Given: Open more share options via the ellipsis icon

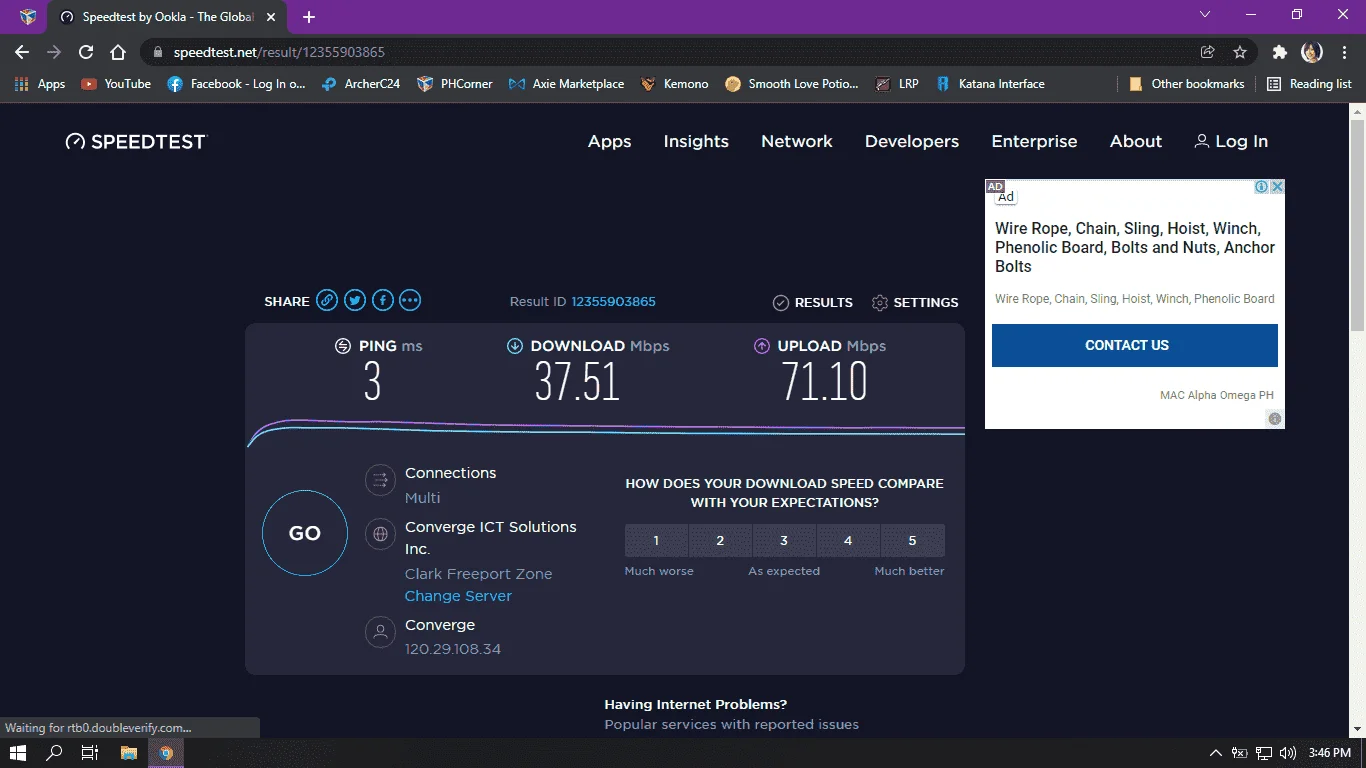Looking at the screenshot, I should pyautogui.click(x=410, y=300).
